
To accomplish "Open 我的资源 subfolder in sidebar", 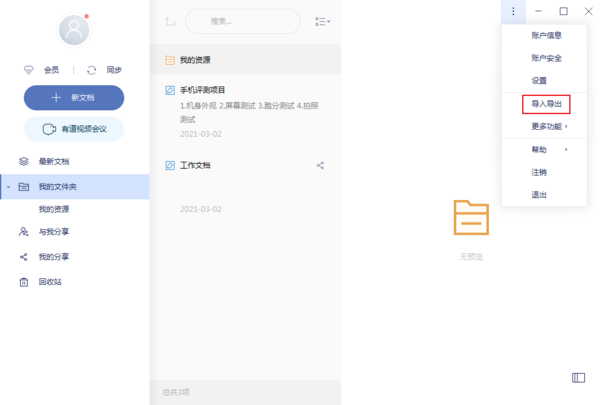I will click(x=54, y=209).
